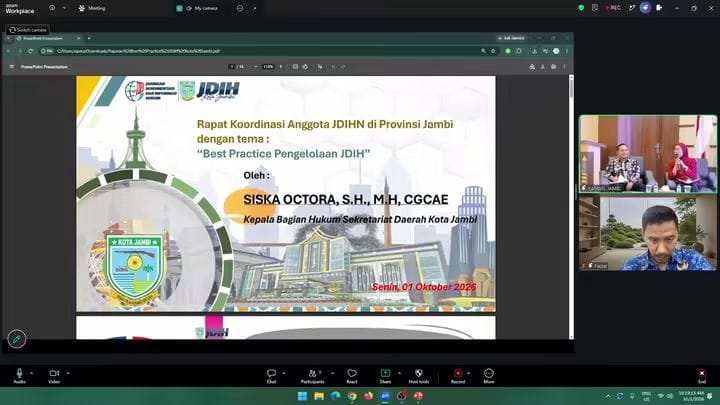Open the audio options arrow beside Audio
The image size is (720, 405).
[31, 373]
